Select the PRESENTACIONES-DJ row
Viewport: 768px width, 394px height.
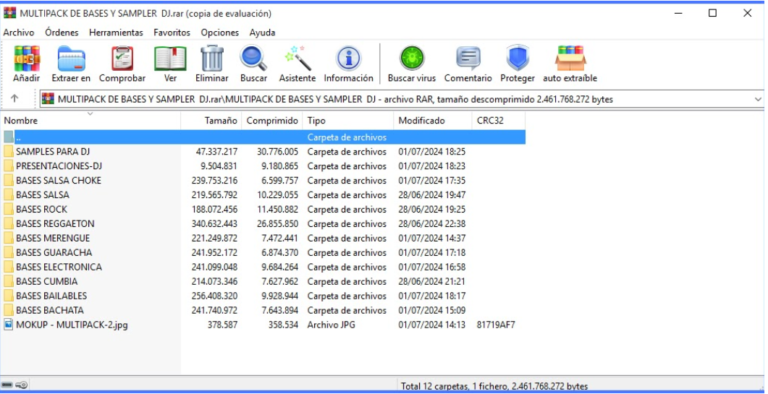tap(264, 166)
